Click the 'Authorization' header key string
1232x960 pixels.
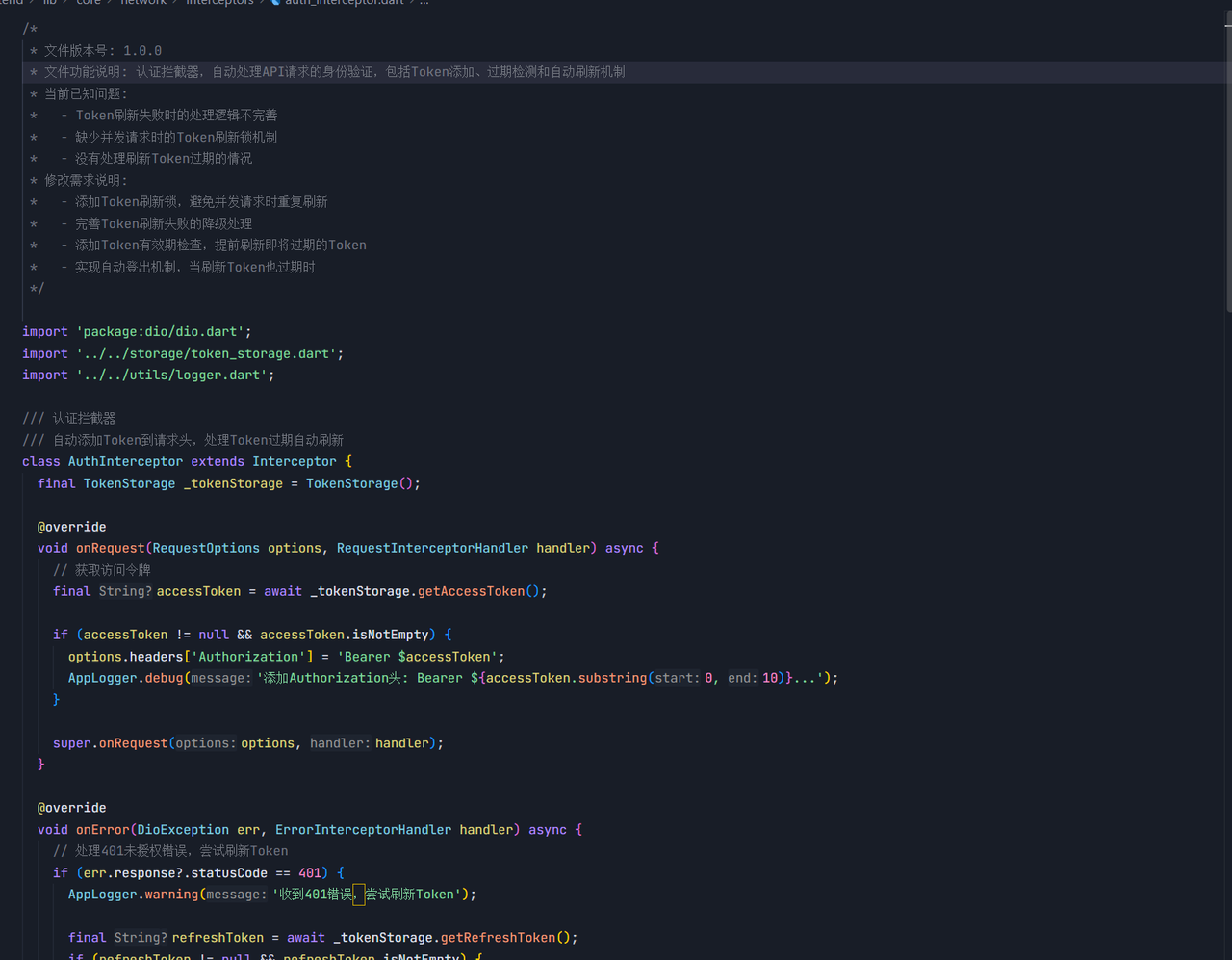(x=248, y=657)
